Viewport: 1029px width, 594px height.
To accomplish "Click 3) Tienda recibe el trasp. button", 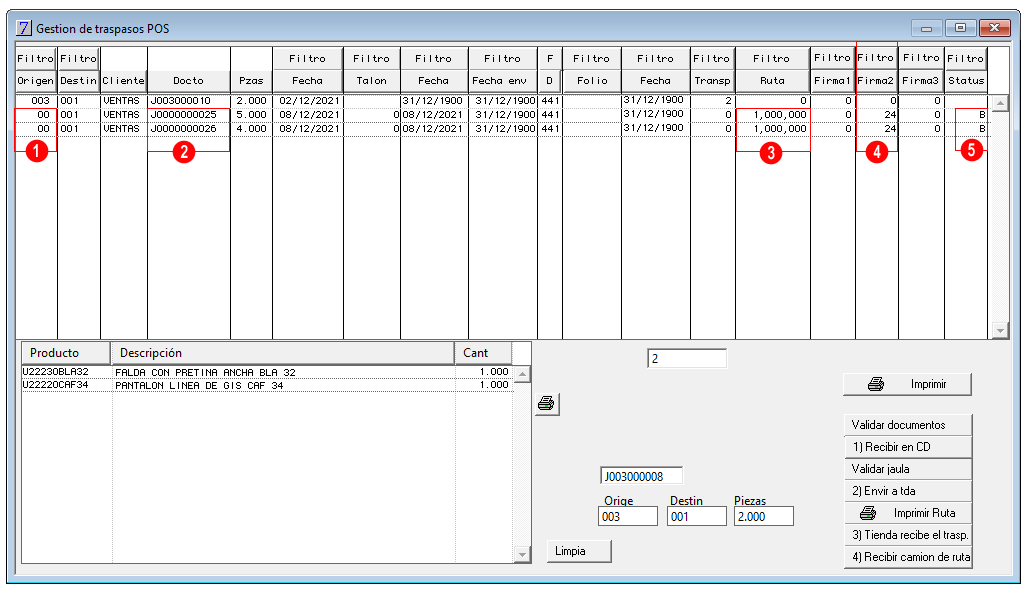I will pos(908,535).
